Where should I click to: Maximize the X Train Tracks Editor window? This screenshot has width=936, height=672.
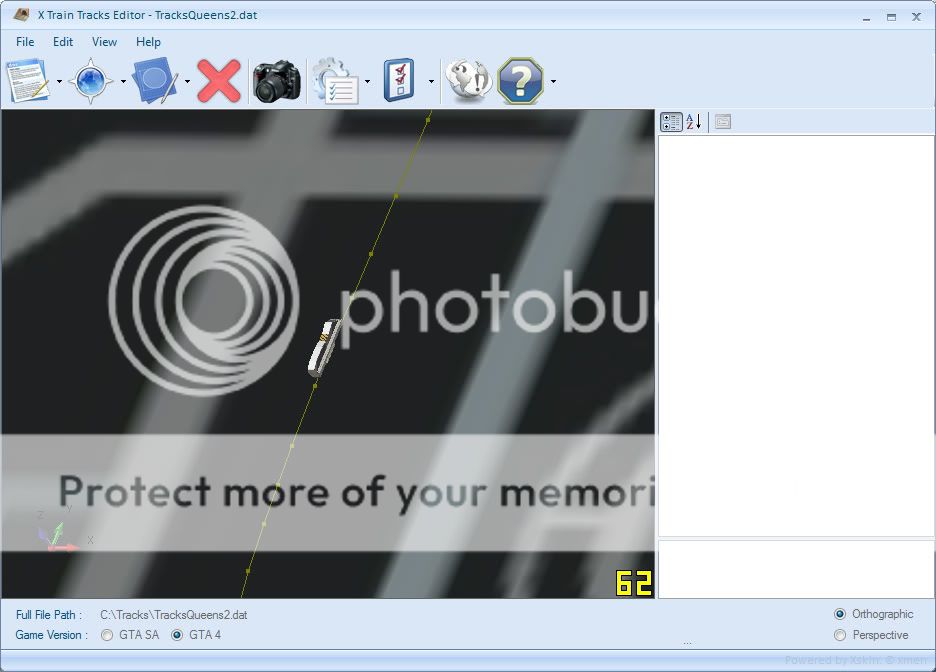click(891, 17)
